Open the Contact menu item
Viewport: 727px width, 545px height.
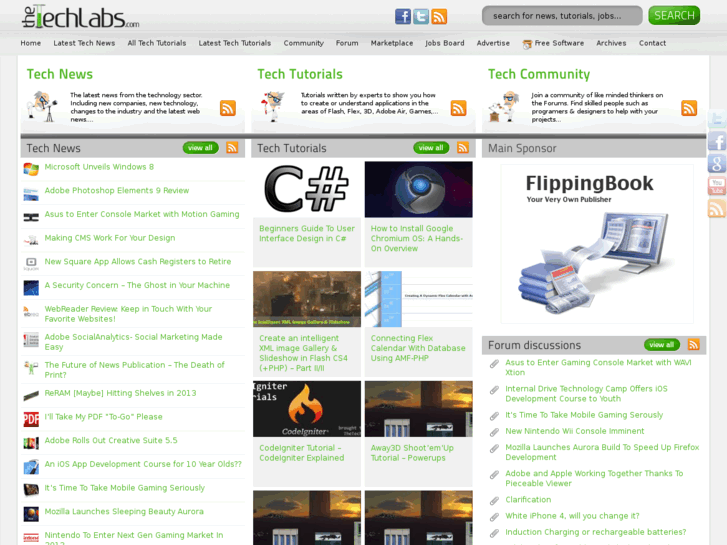tap(652, 43)
